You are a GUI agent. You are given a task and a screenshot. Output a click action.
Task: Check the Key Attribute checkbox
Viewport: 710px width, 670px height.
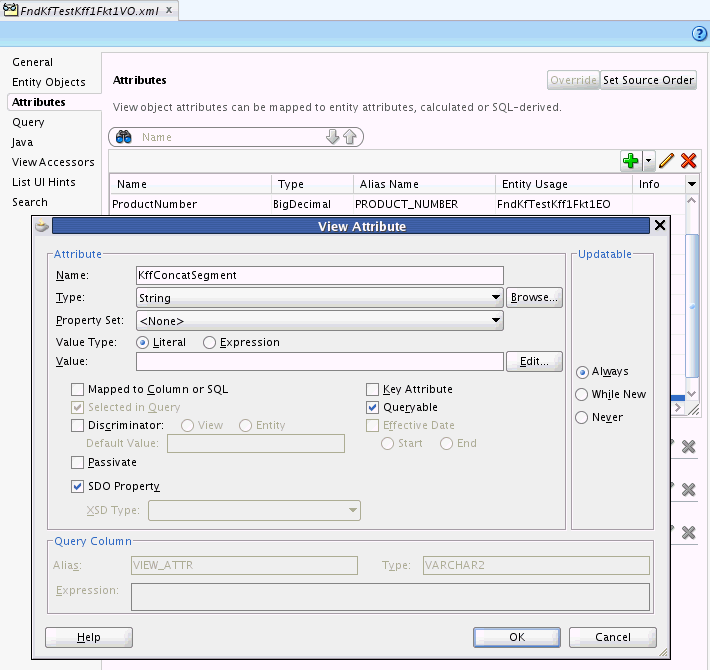[x=372, y=389]
